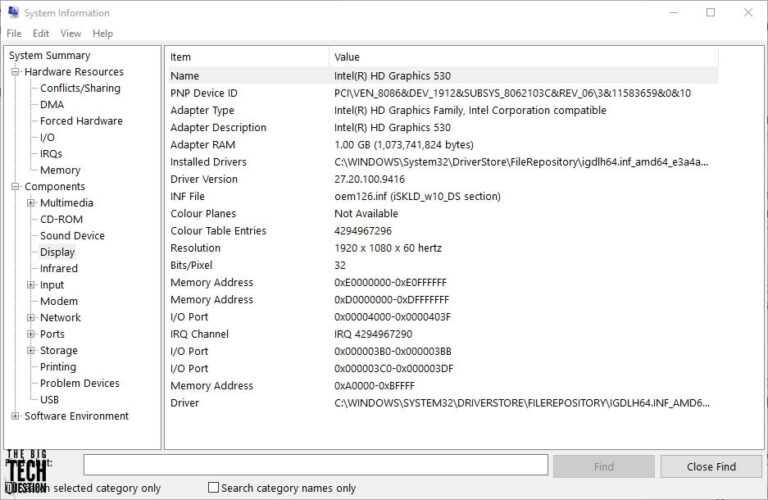Select Software Environment tree item
Screen dimensions: 768x500
coord(76,416)
